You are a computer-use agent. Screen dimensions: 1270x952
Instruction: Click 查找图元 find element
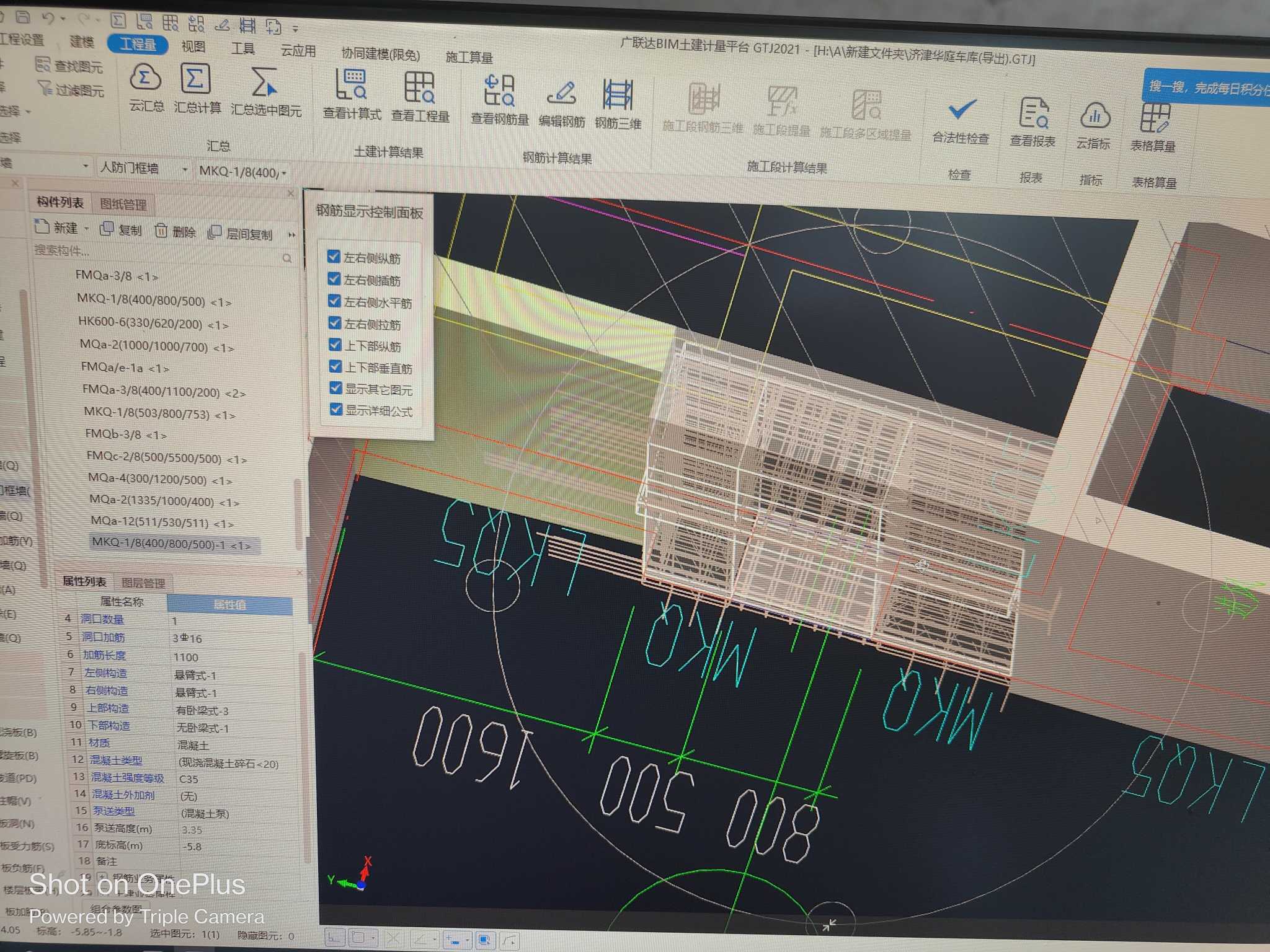(x=69, y=65)
